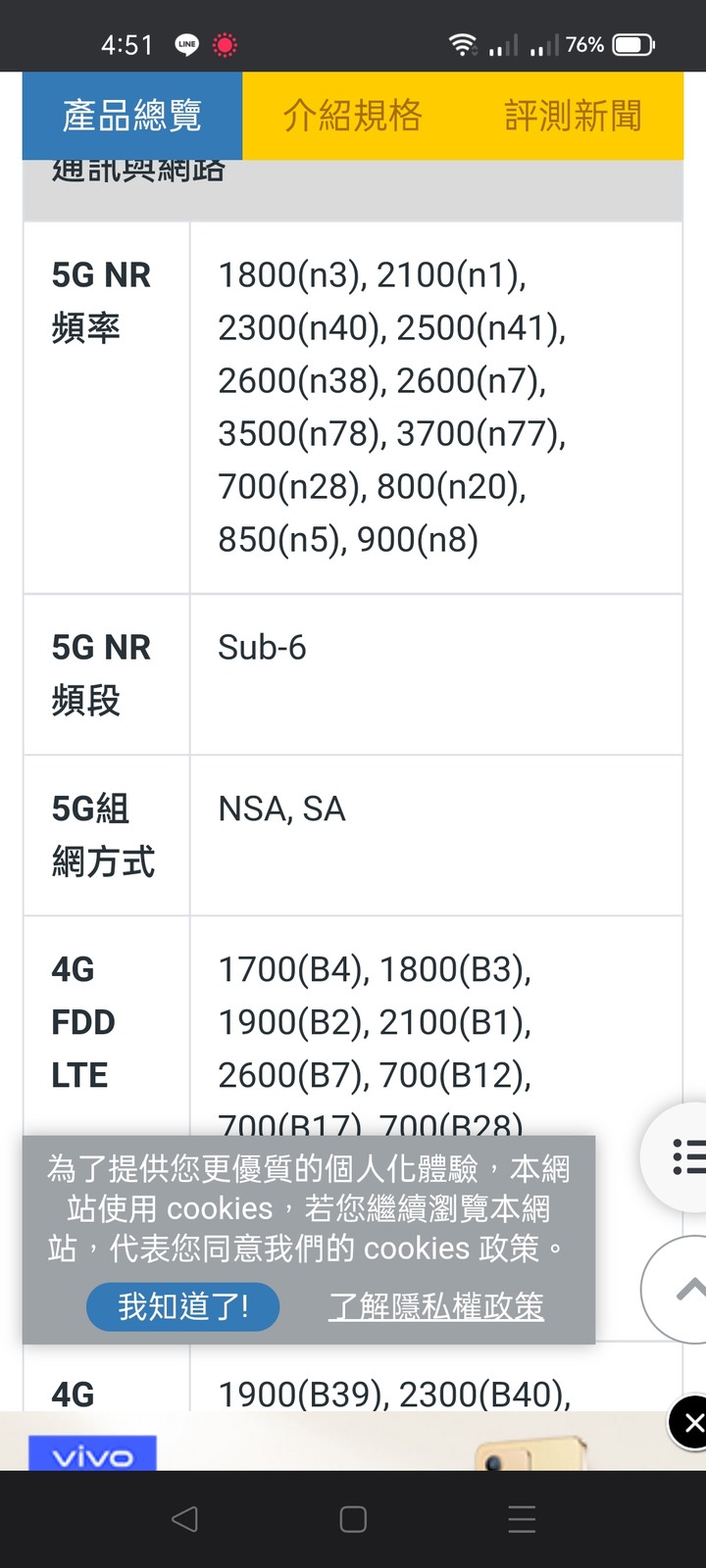Screen dimensions: 706x1568
Task: Tap the red screen recording indicator icon
Action: [x=225, y=45]
